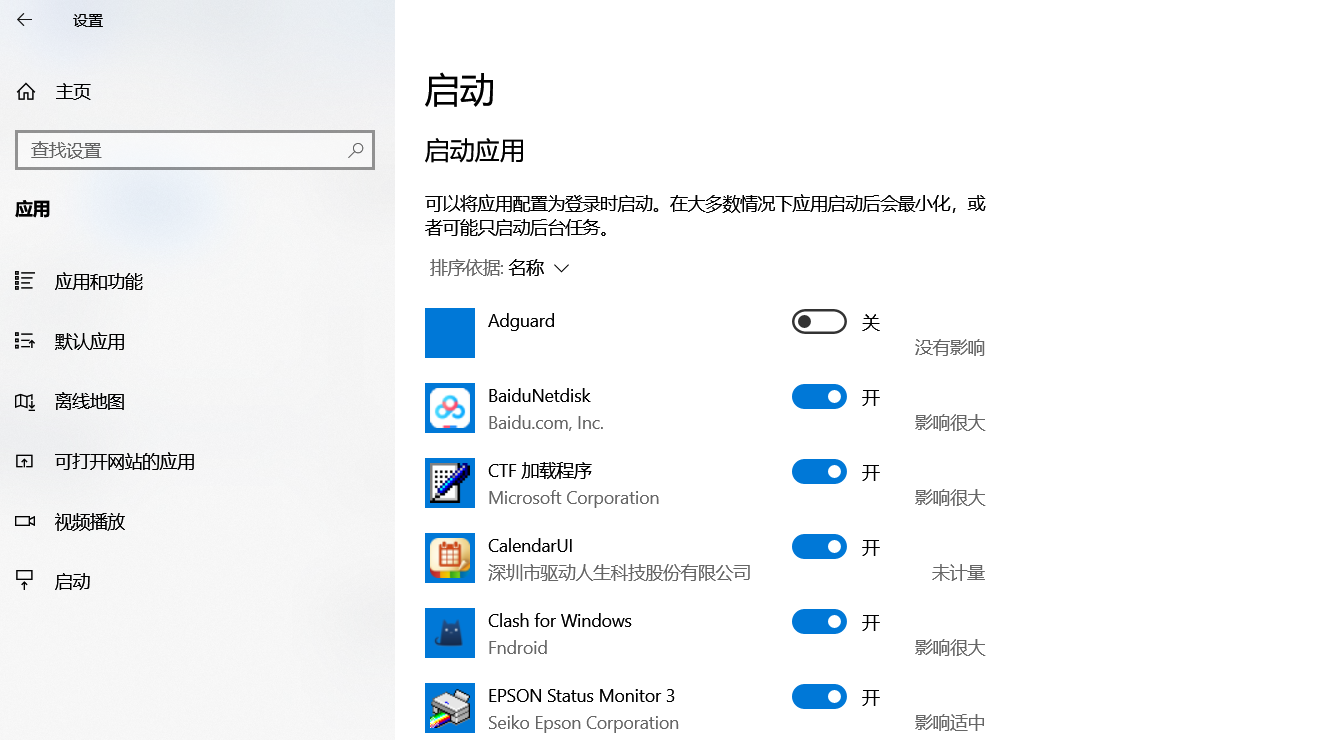Click the BaiduNetdisk app icon

[x=450, y=408]
